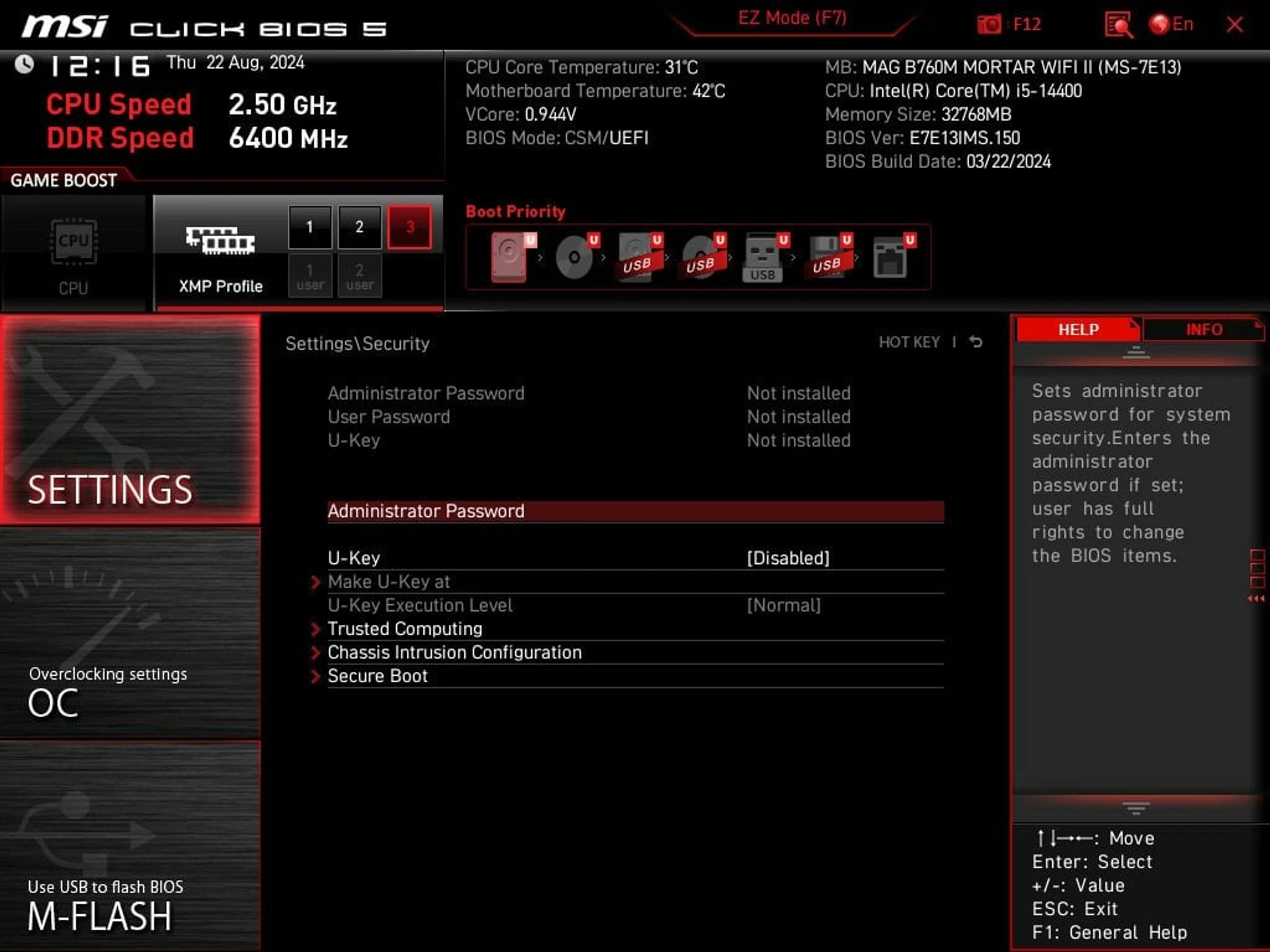Viewport: 1270px width, 952px height.
Task: Click the back arrow next to HOT KEY
Action: (976, 342)
